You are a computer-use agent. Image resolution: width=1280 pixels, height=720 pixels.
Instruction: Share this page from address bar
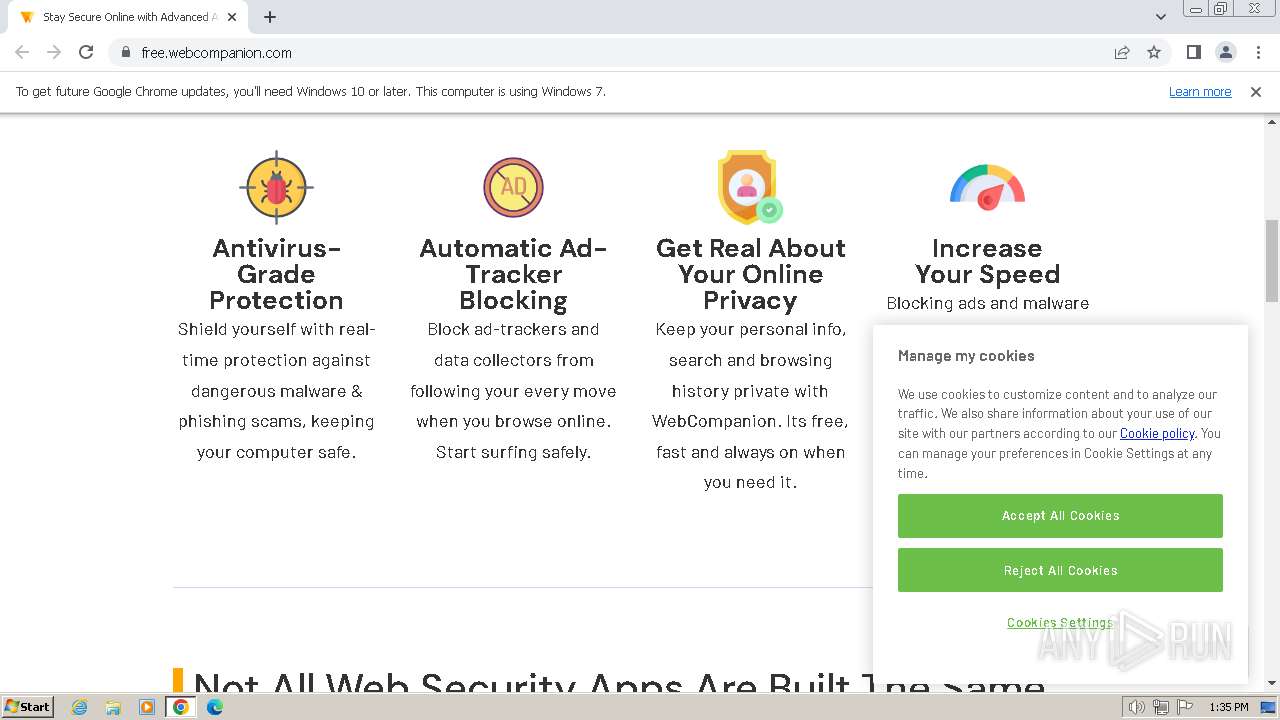pos(1122,52)
